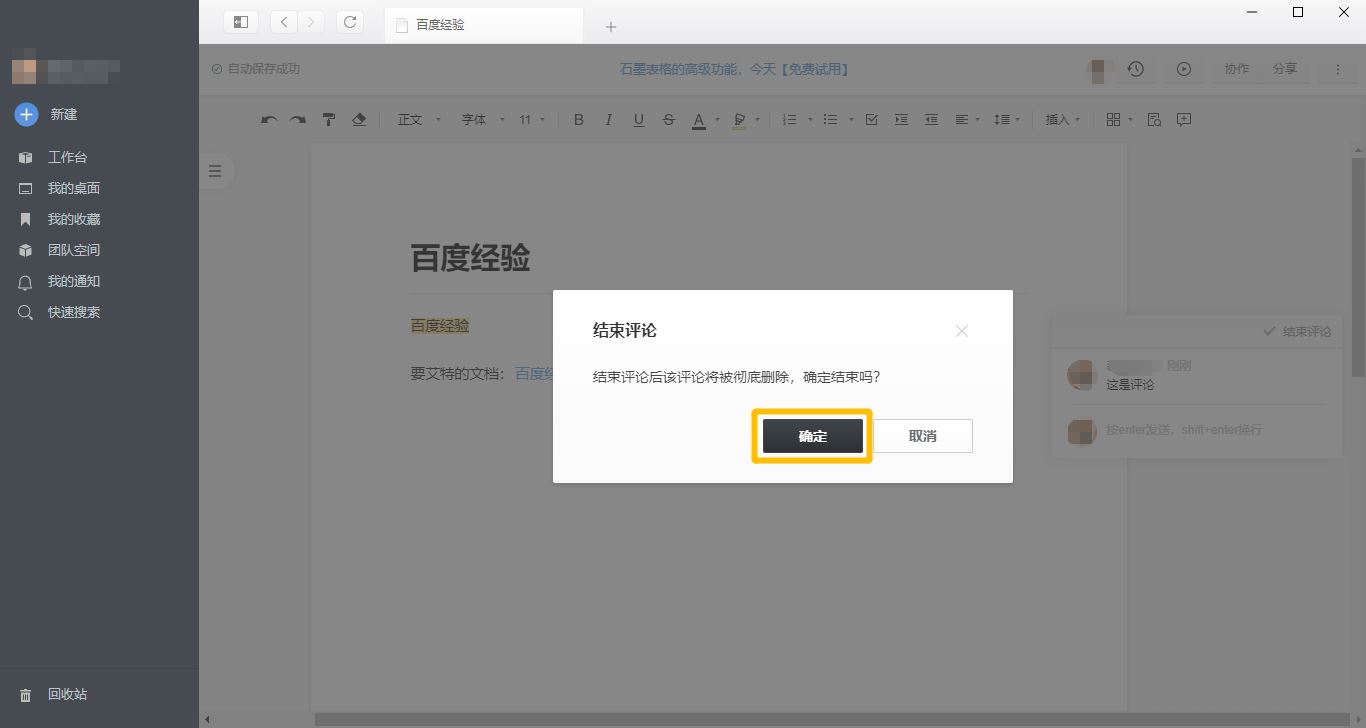Screen dimensions: 1366x728
Task: Cancel the dialog with 取消 button
Action: [923, 436]
